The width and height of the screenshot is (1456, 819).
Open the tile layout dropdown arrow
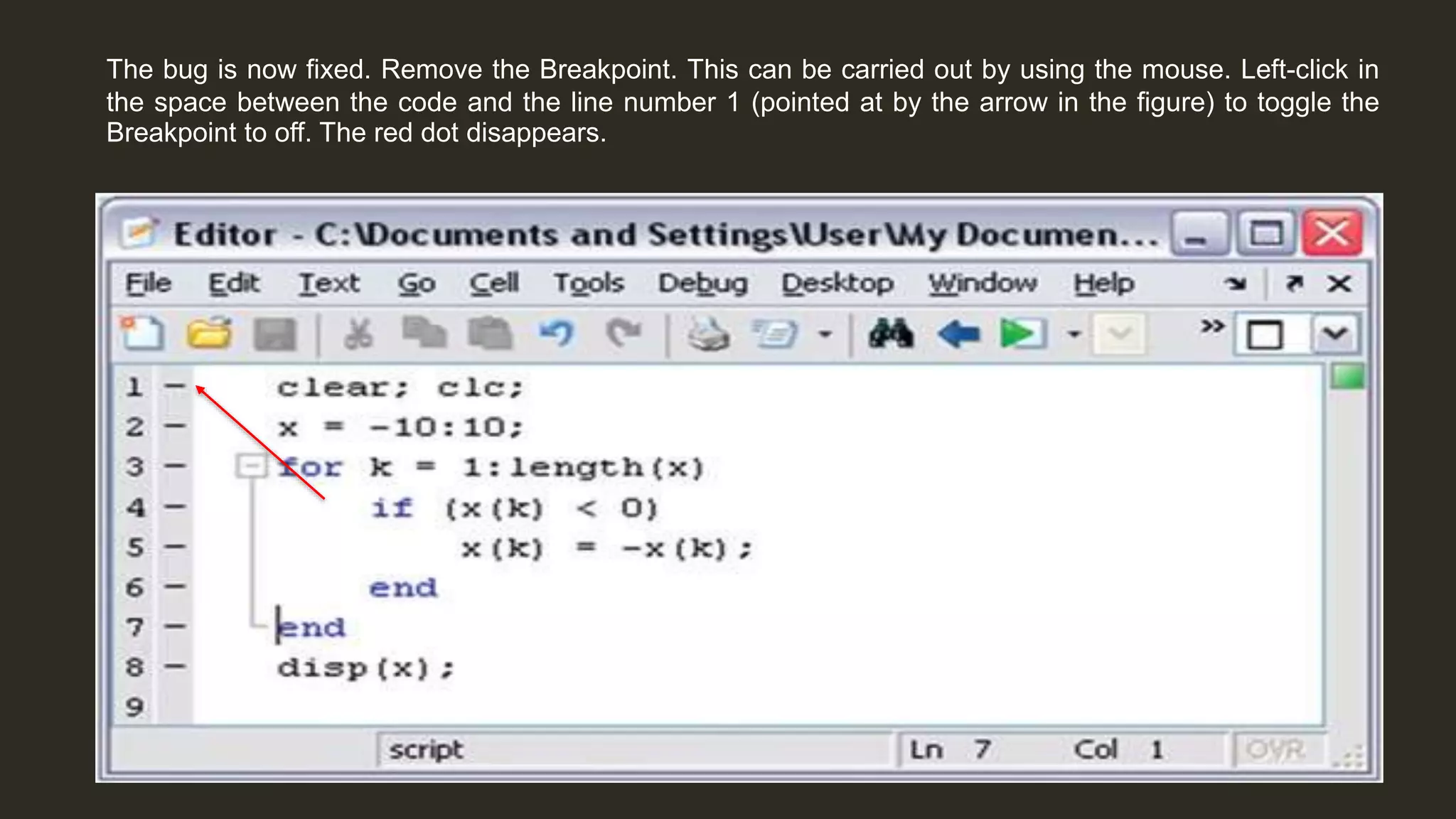click(1335, 334)
